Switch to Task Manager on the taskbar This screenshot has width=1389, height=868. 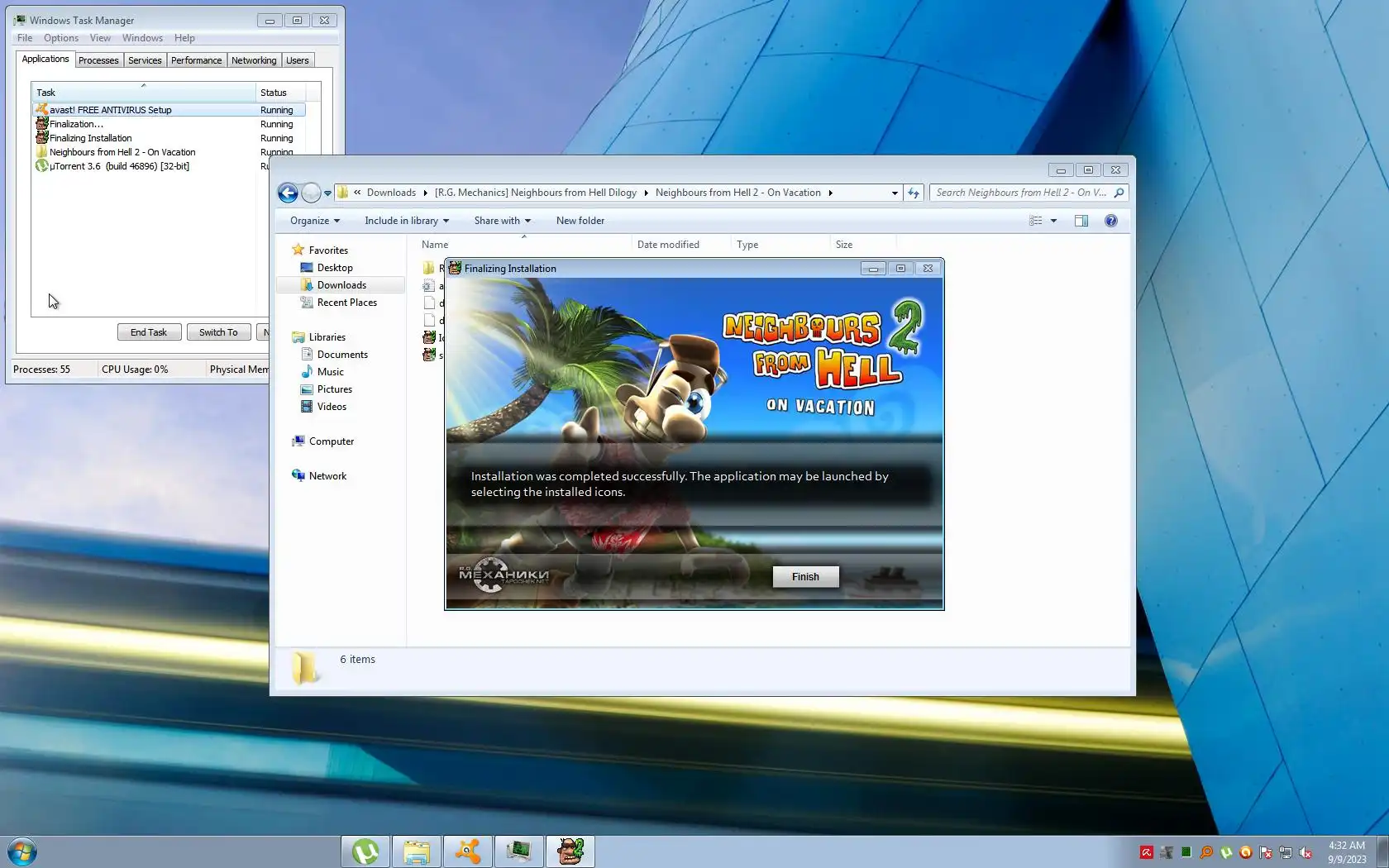click(519, 851)
